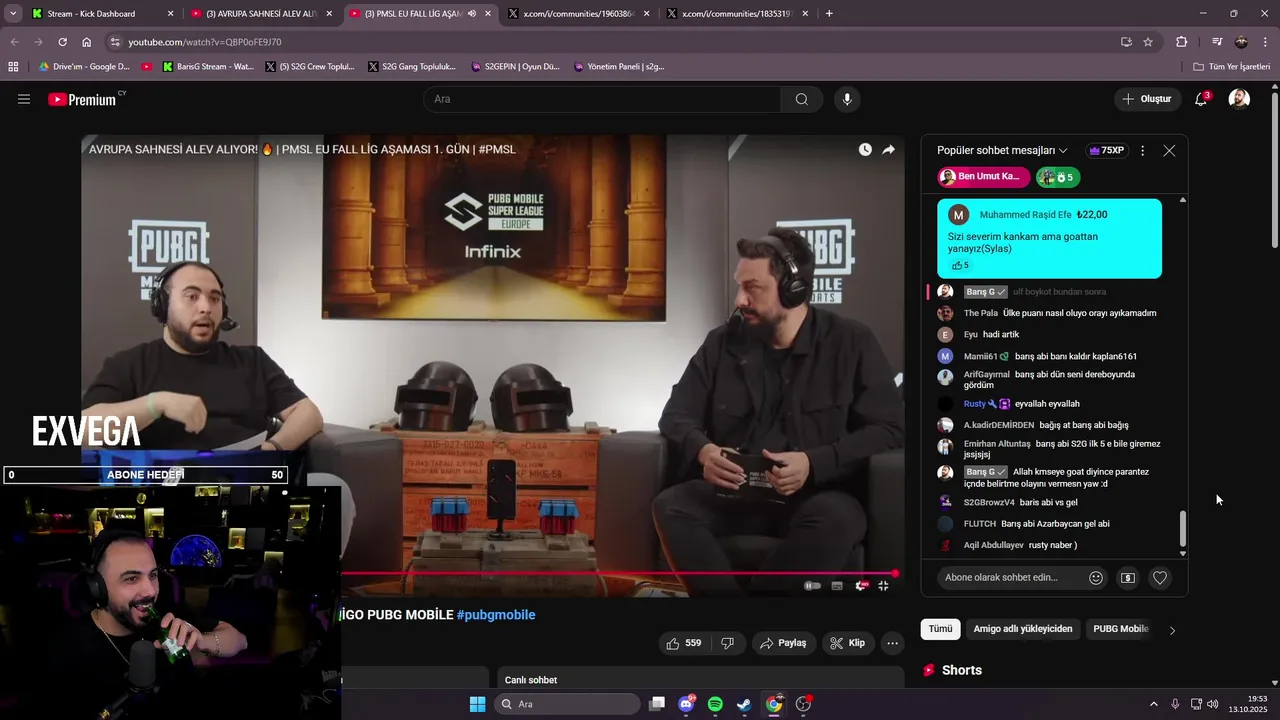Click the live chat scrollbar
Viewport: 1280px width, 720px height.
click(1183, 527)
